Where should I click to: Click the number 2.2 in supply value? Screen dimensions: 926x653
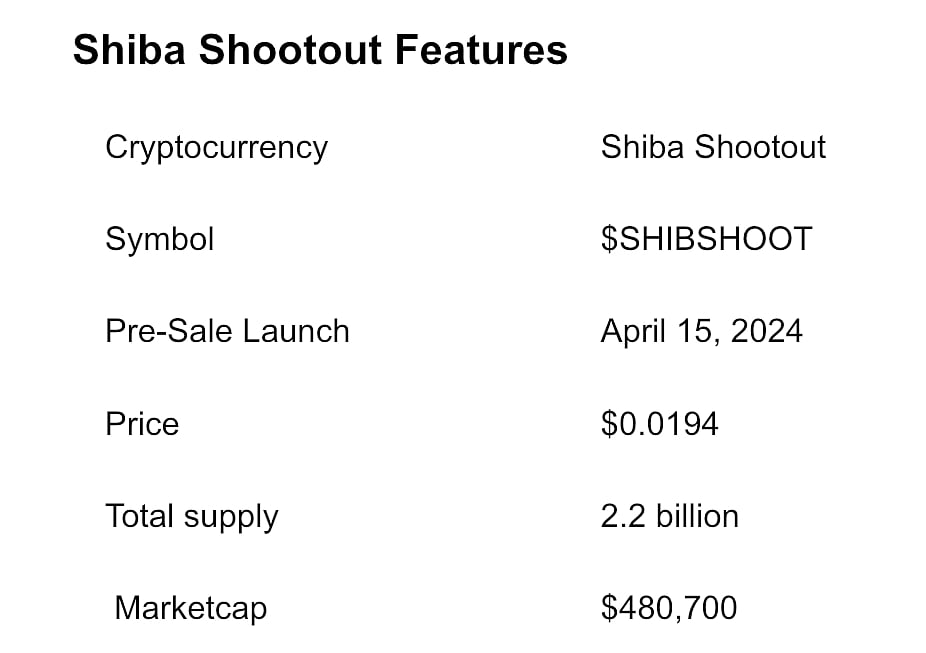[x=622, y=517]
